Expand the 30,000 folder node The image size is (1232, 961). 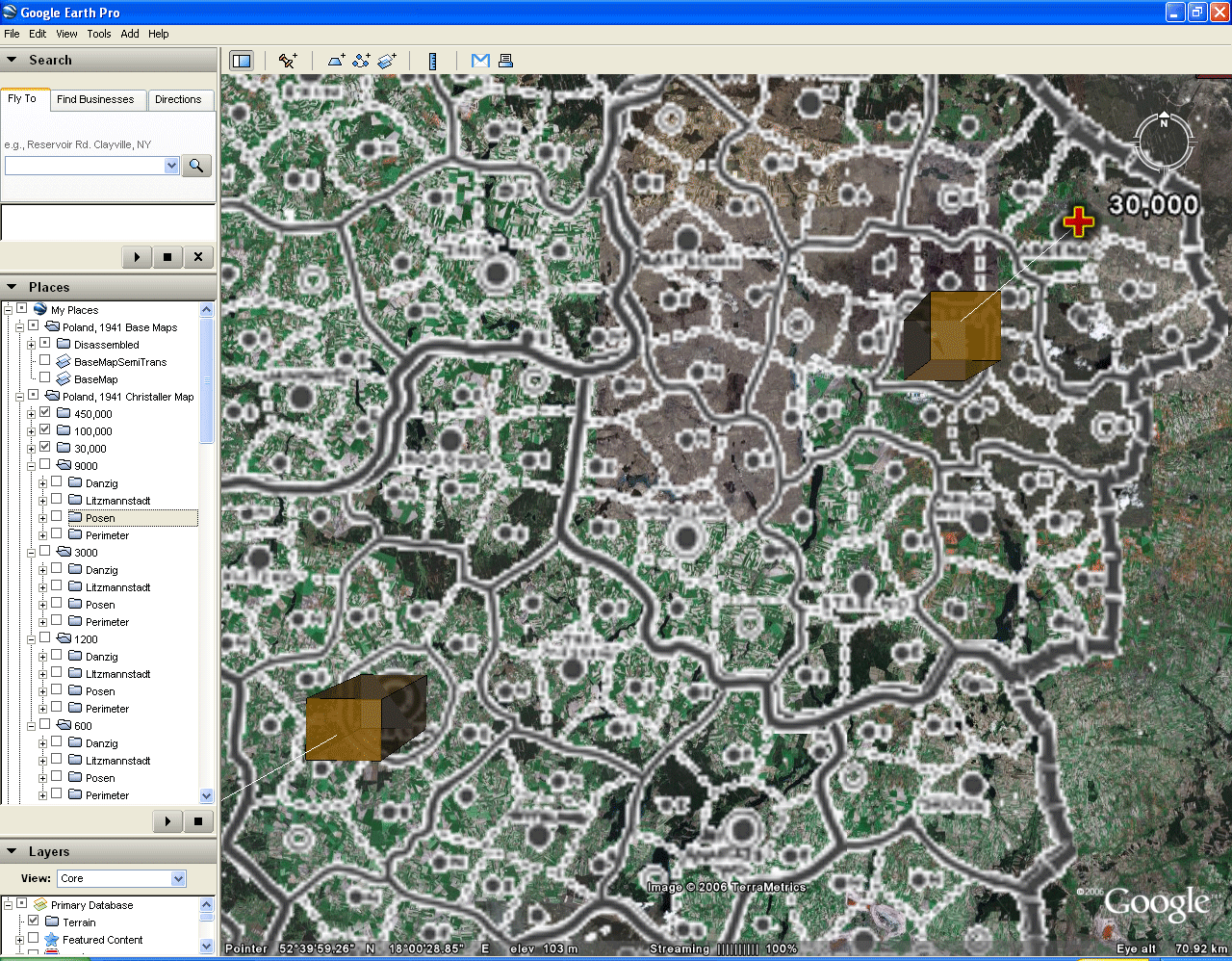31,449
